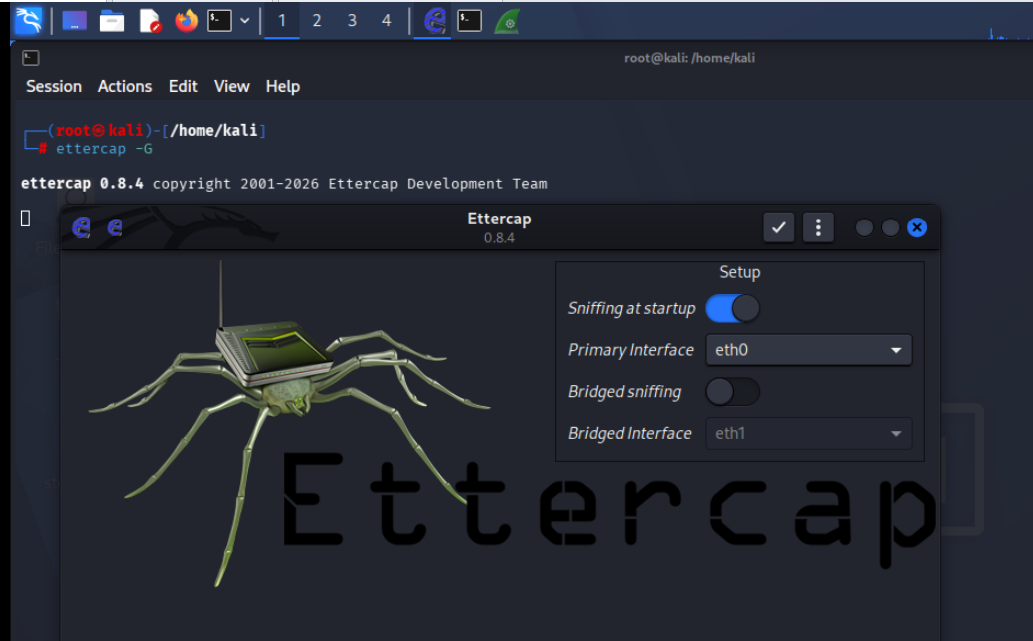Screen dimensions: 1033x641
Task: Open the Bridged Interface eth1 dropdown
Action: pos(809,433)
